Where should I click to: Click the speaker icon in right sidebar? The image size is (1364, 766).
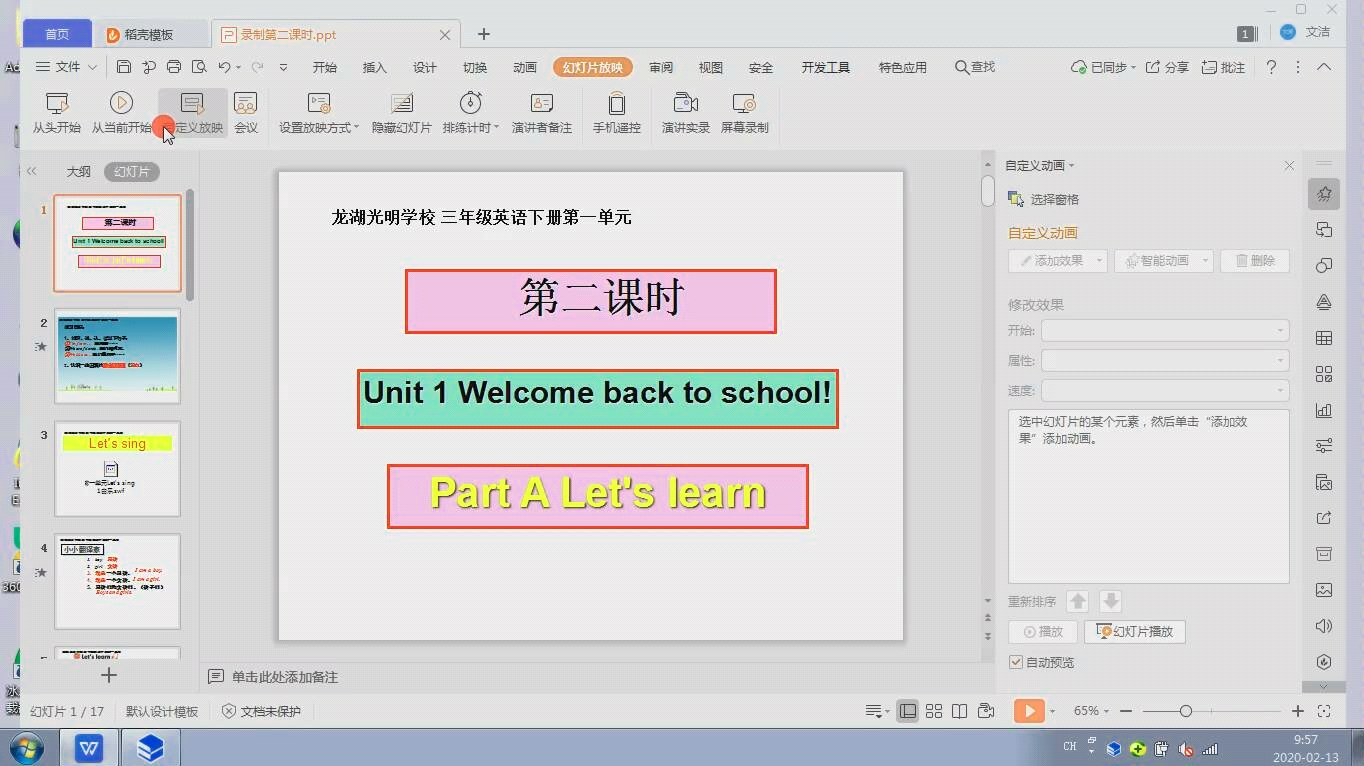tap(1324, 626)
